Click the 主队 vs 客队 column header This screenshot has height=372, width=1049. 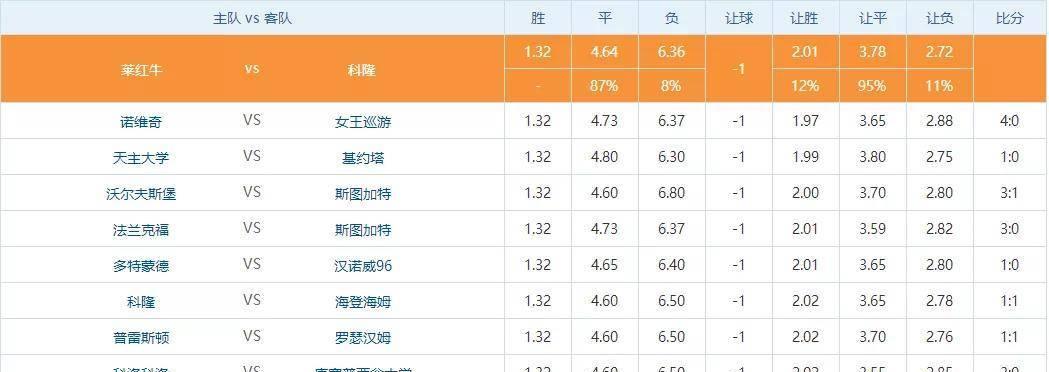pyautogui.click(x=252, y=18)
